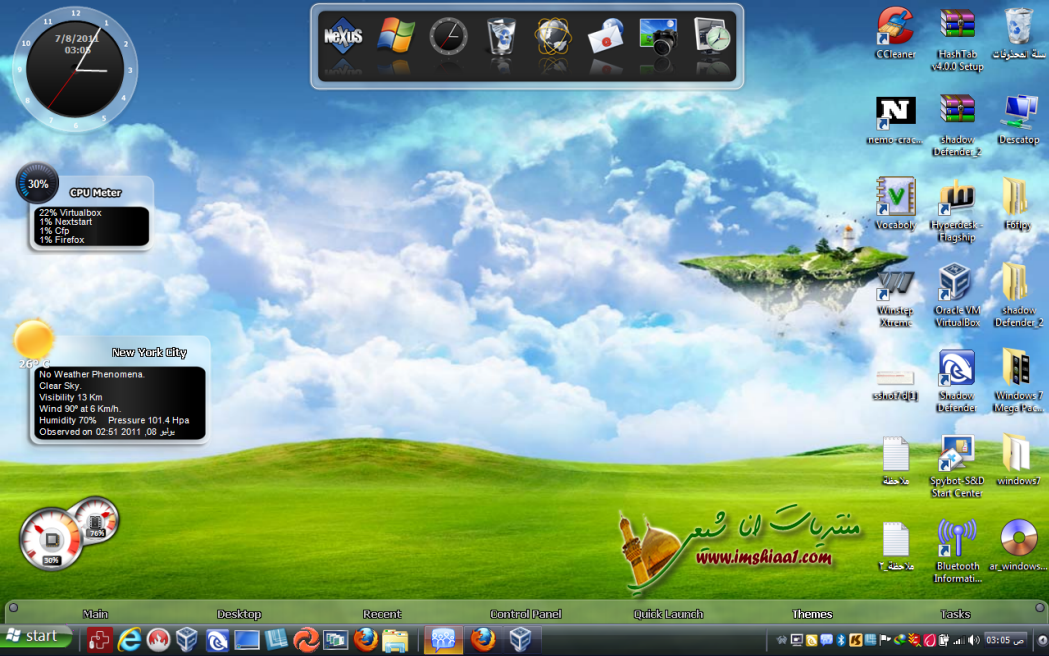Click the '22% Virtualbox' line in CPU Meter
1049x656 pixels.
point(70,213)
